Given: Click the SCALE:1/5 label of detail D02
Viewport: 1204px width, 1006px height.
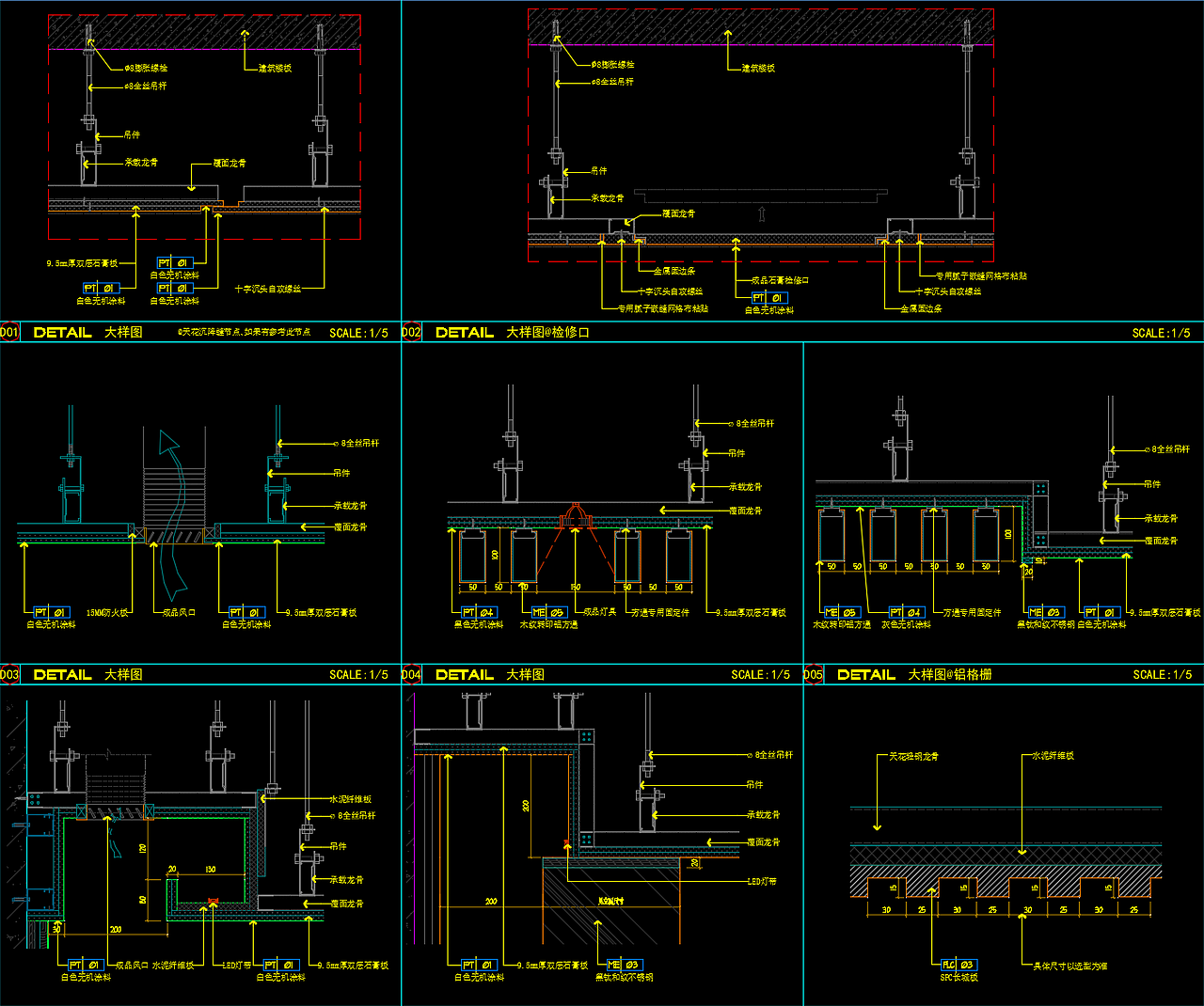Looking at the screenshot, I should click(1162, 333).
